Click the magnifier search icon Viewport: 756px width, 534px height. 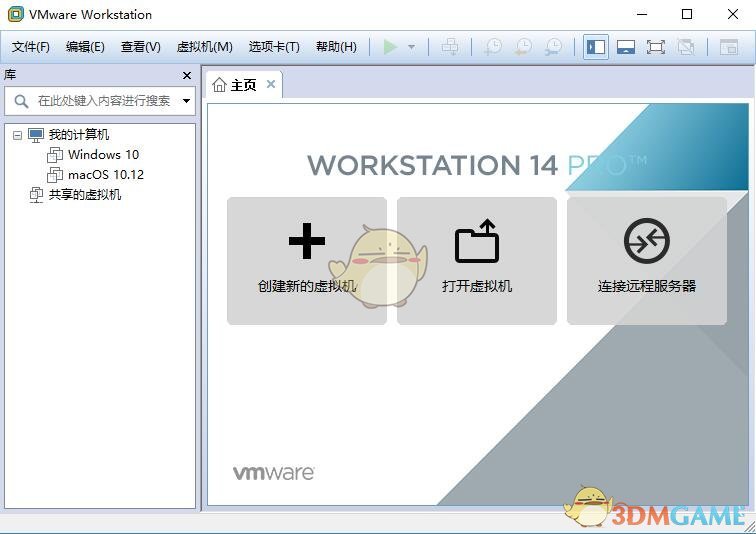click(x=21, y=101)
